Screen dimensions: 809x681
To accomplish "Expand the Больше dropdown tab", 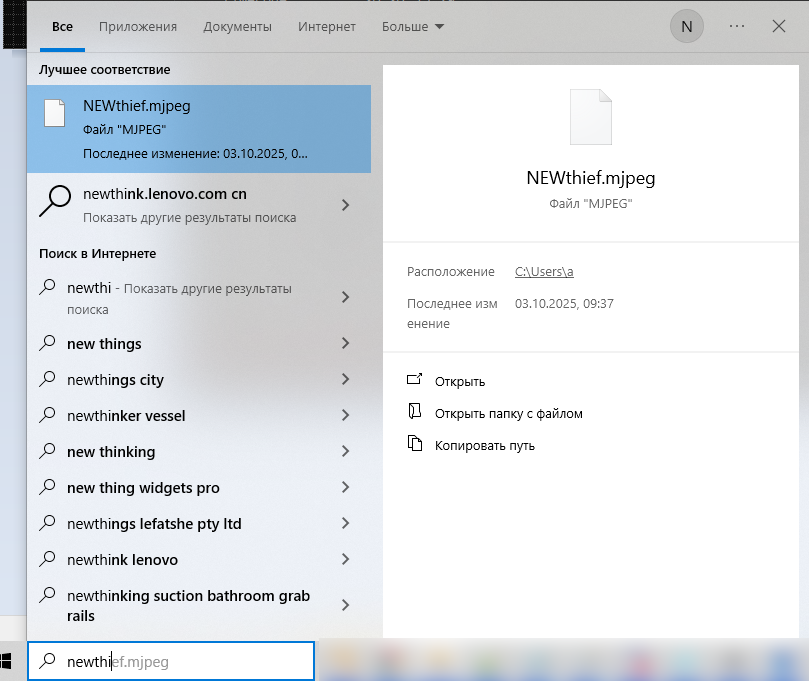I will 413,27.
